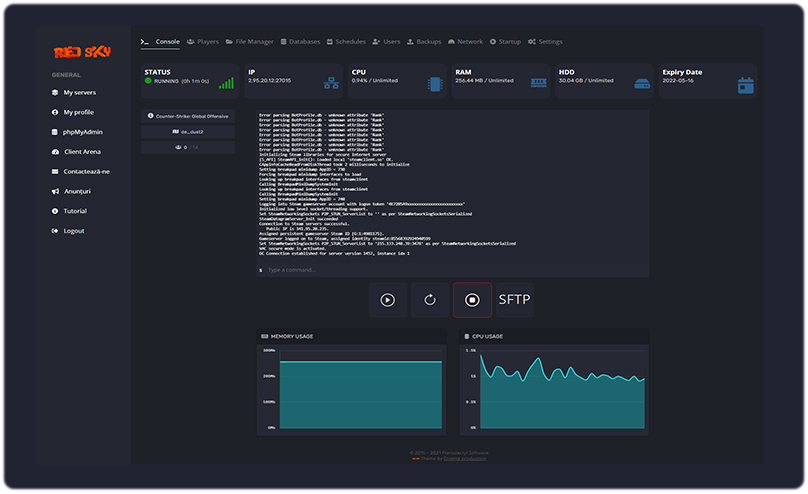Click the de_dust2 map info row
This screenshot has height=494, width=808.
point(188,132)
